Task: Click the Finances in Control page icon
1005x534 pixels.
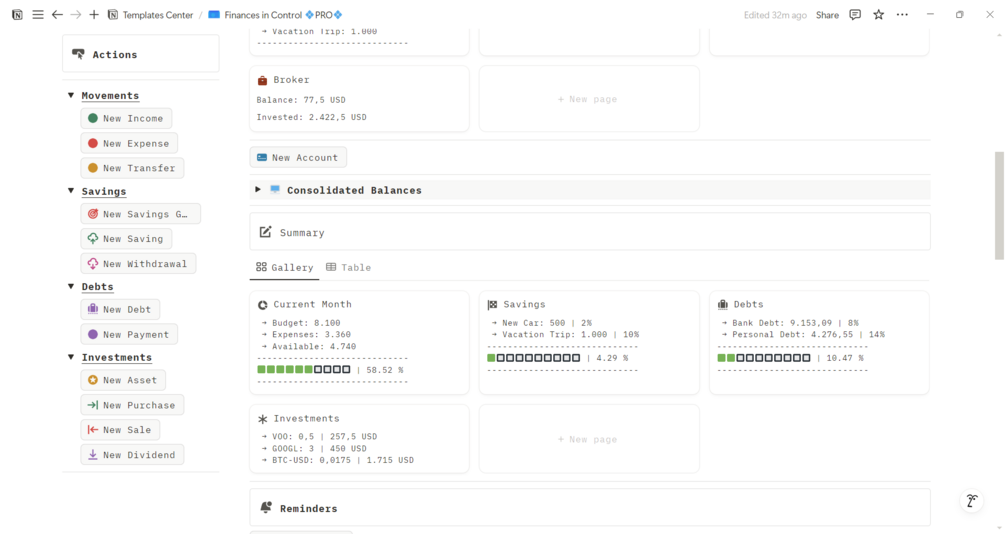Action: [214, 15]
